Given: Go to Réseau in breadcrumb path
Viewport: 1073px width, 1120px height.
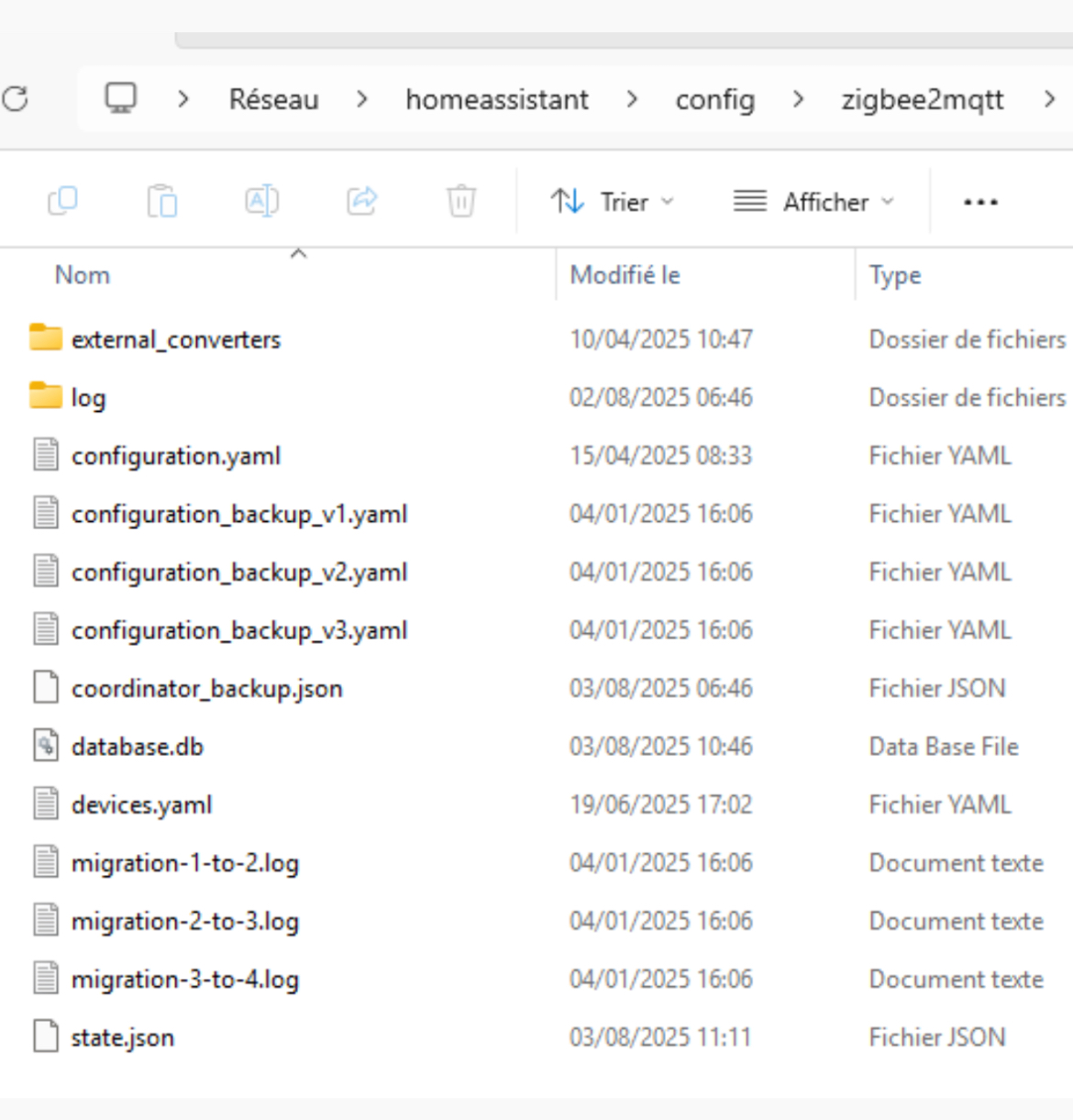Looking at the screenshot, I should pos(273,99).
